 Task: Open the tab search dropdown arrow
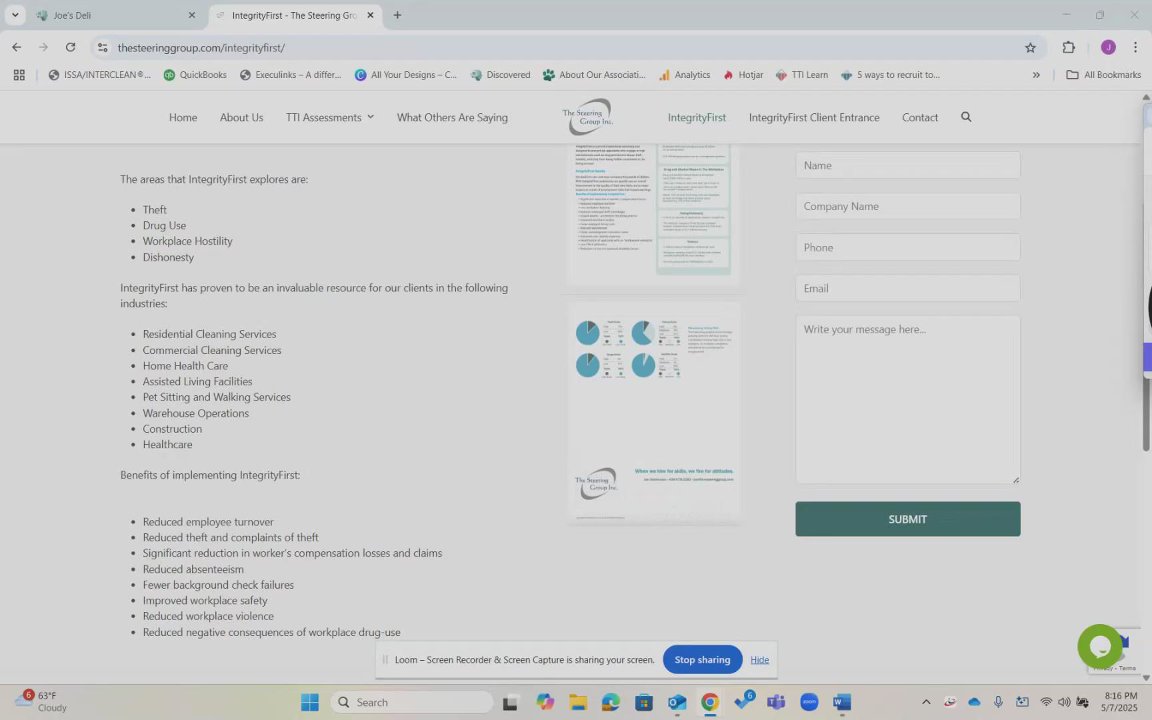click(x=15, y=15)
